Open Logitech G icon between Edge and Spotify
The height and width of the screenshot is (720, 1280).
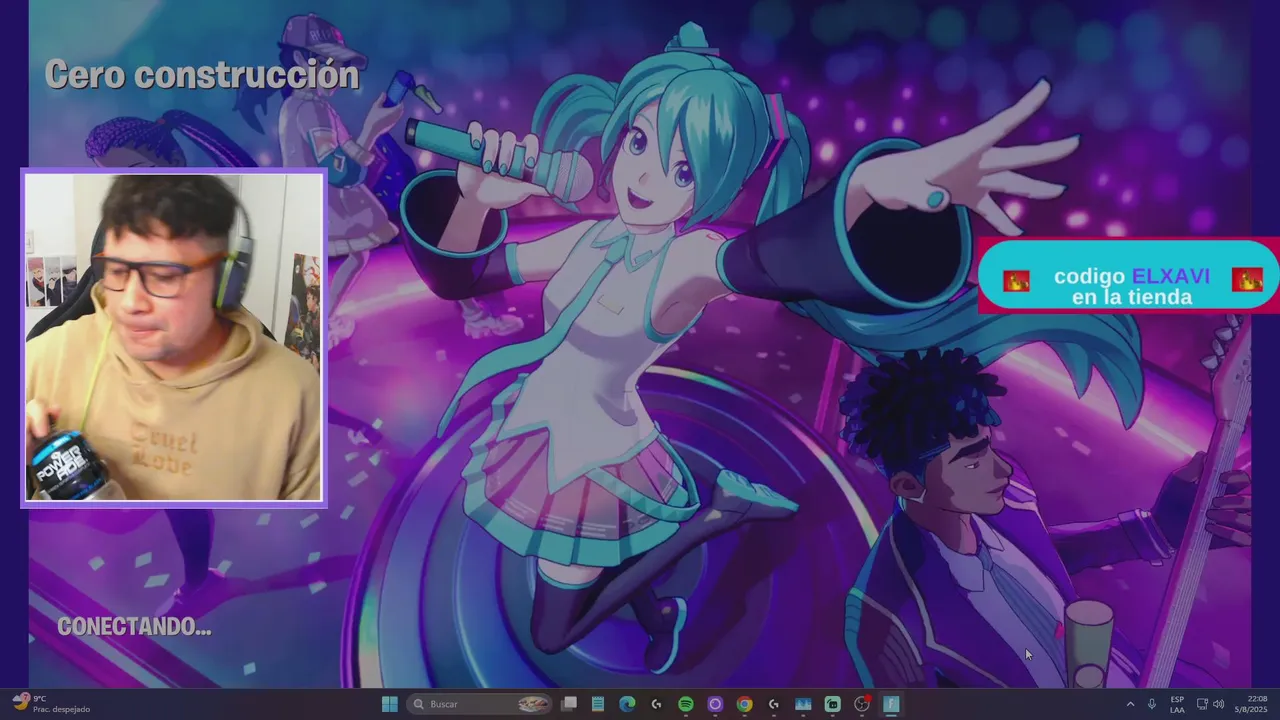point(656,704)
